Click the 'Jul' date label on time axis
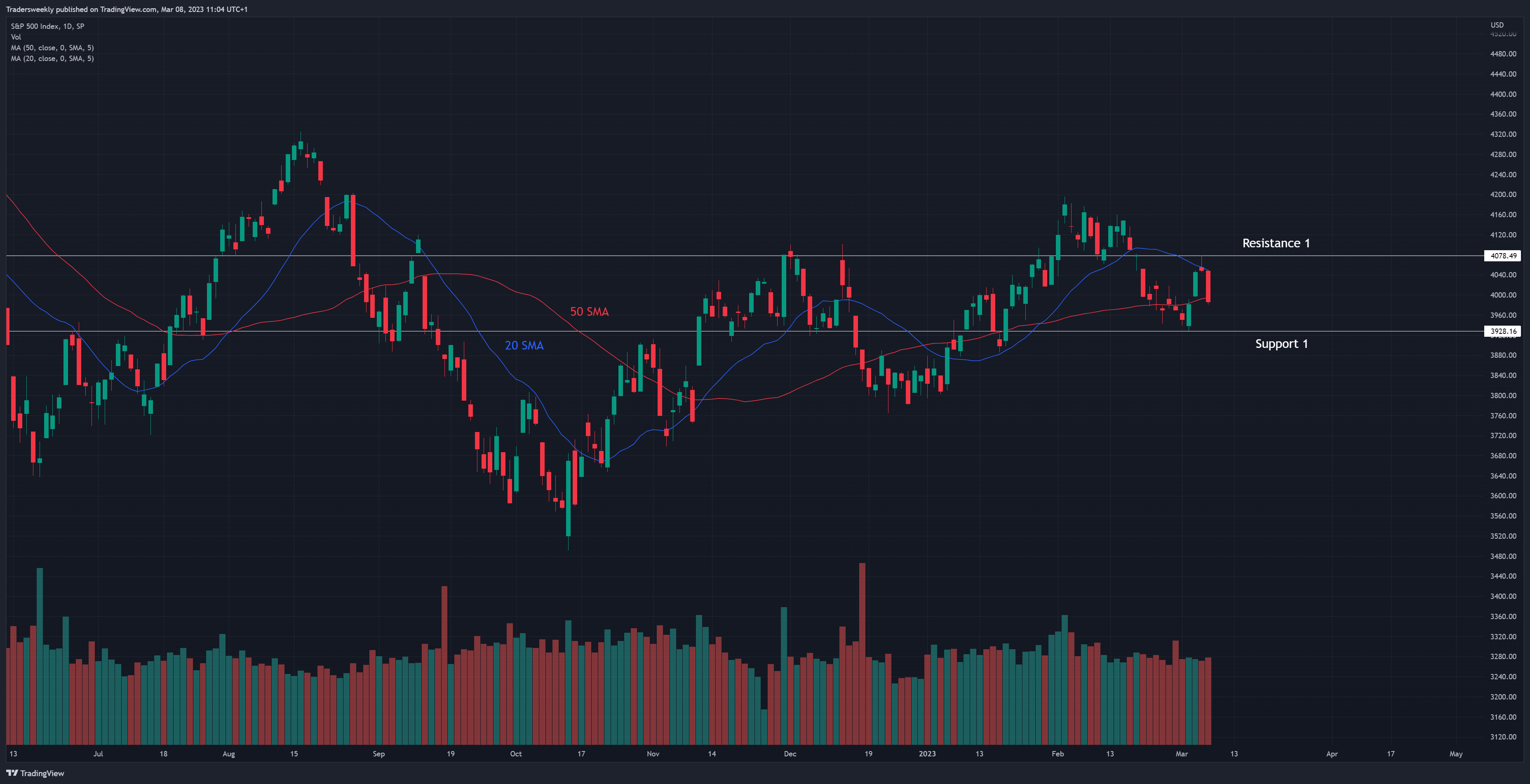 (98, 754)
